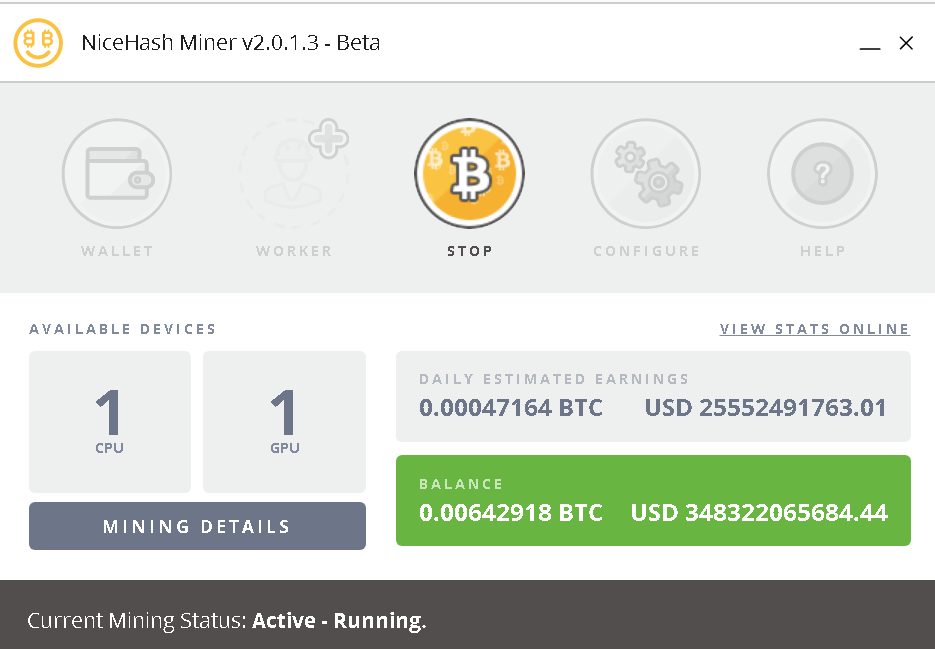Open Mining Details

tap(197, 526)
